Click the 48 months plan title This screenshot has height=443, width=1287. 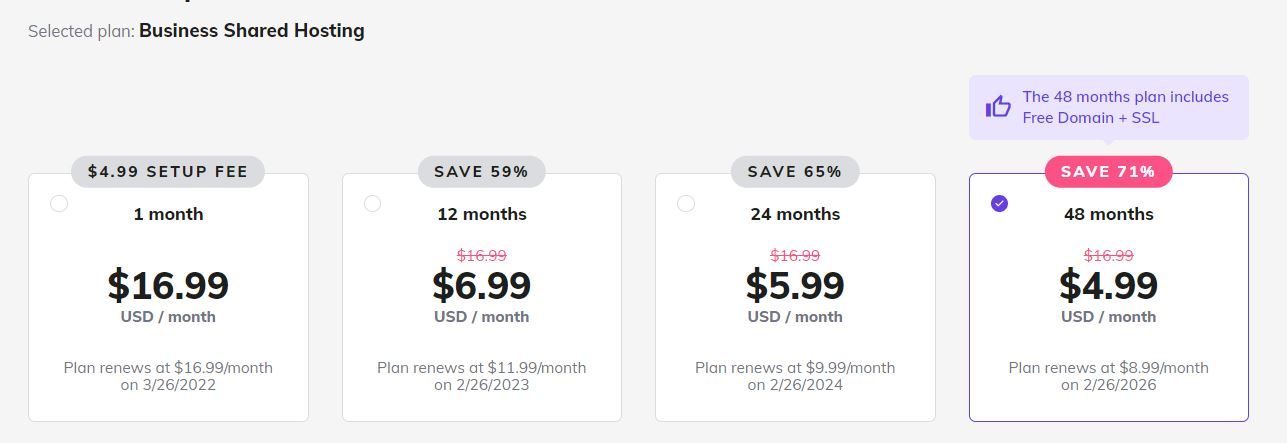1108,214
